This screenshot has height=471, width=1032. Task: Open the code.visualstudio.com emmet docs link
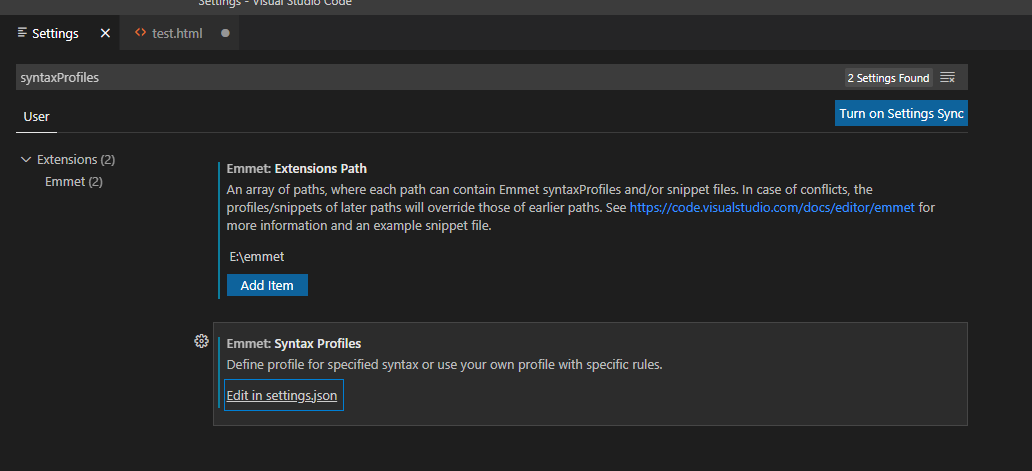(x=772, y=207)
